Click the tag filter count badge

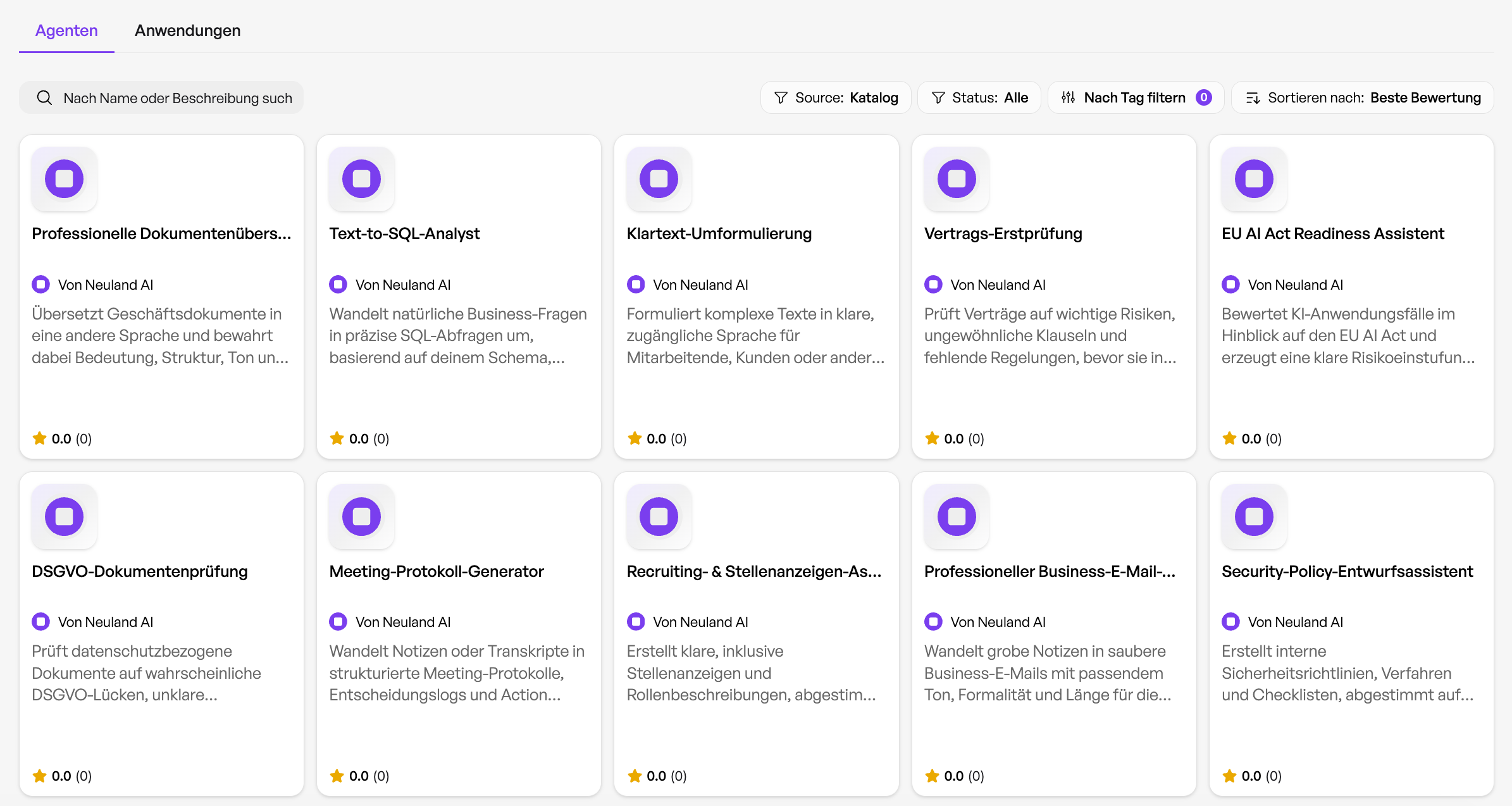(1204, 97)
